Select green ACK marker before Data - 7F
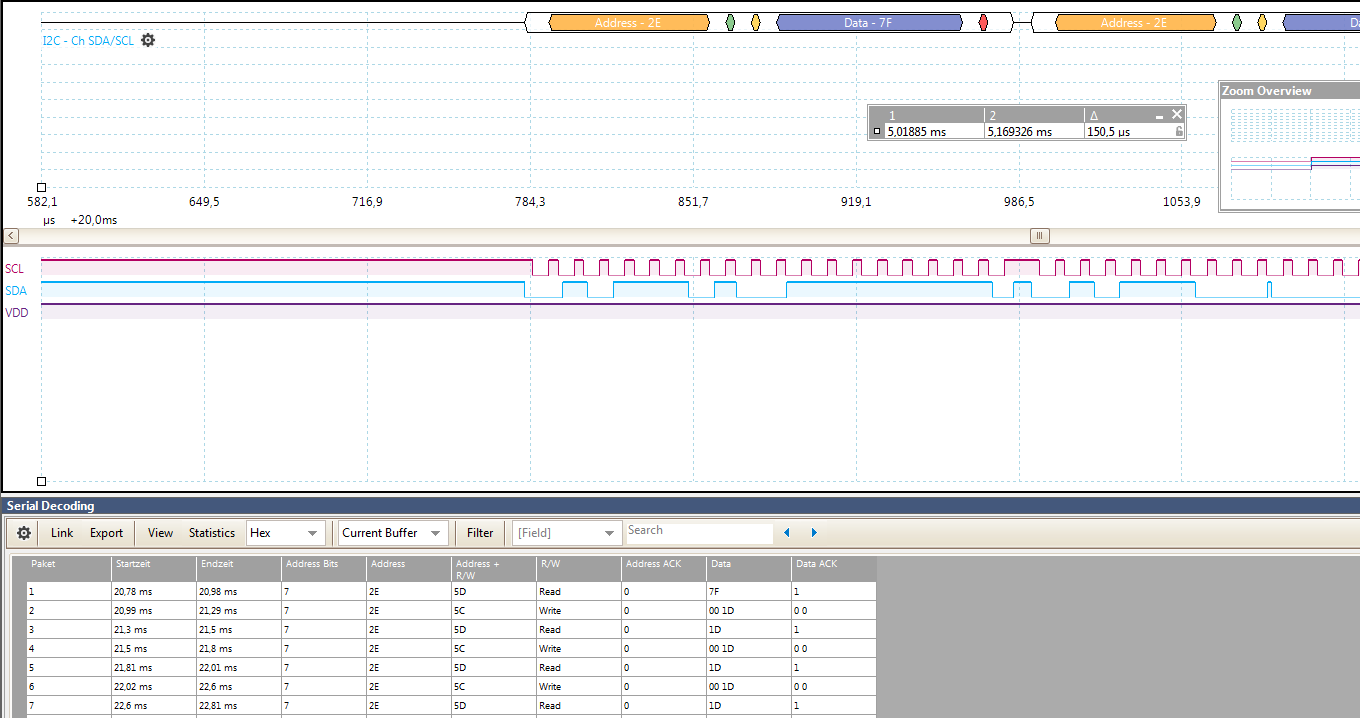The image size is (1360, 718). pyautogui.click(x=730, y=22)
